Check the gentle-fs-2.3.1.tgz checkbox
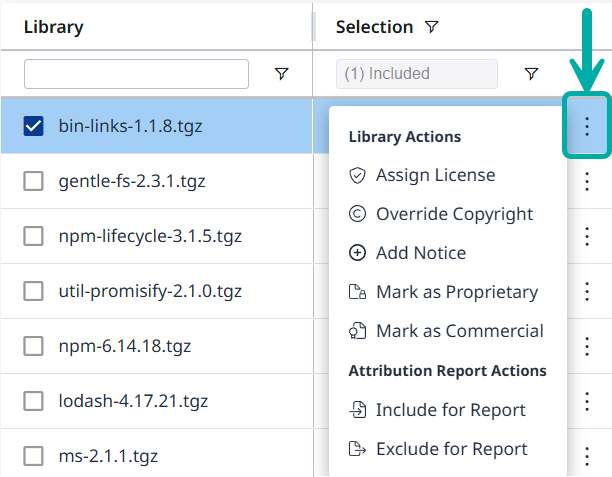612x477 pixels. (33, 181)
